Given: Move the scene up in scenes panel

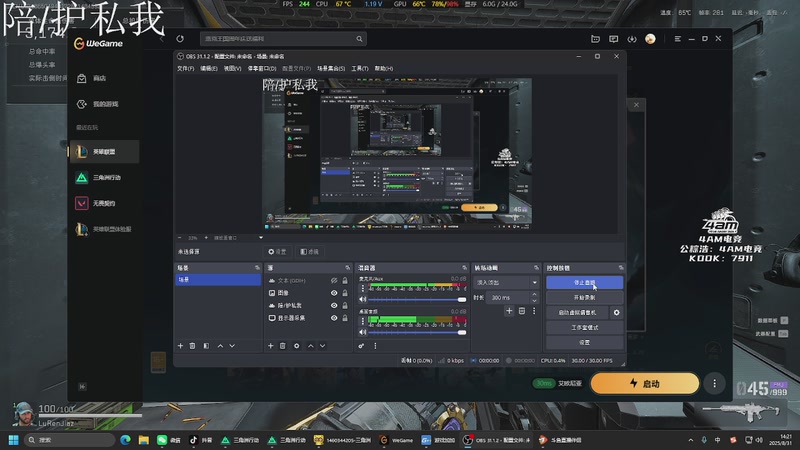Looking at the screenshot, I should 220,346.
